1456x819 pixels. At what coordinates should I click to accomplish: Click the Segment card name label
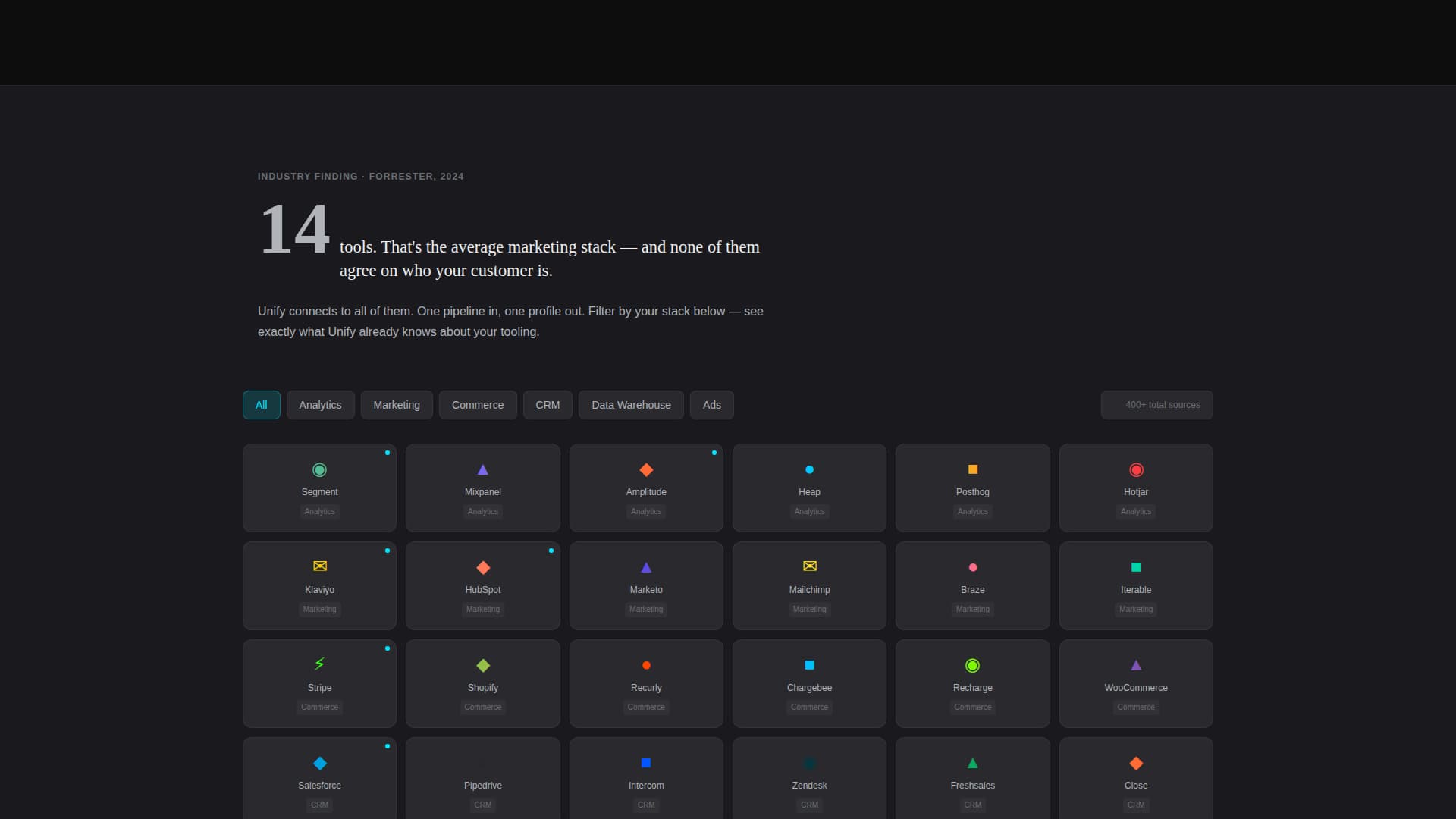tap(319, 492)
